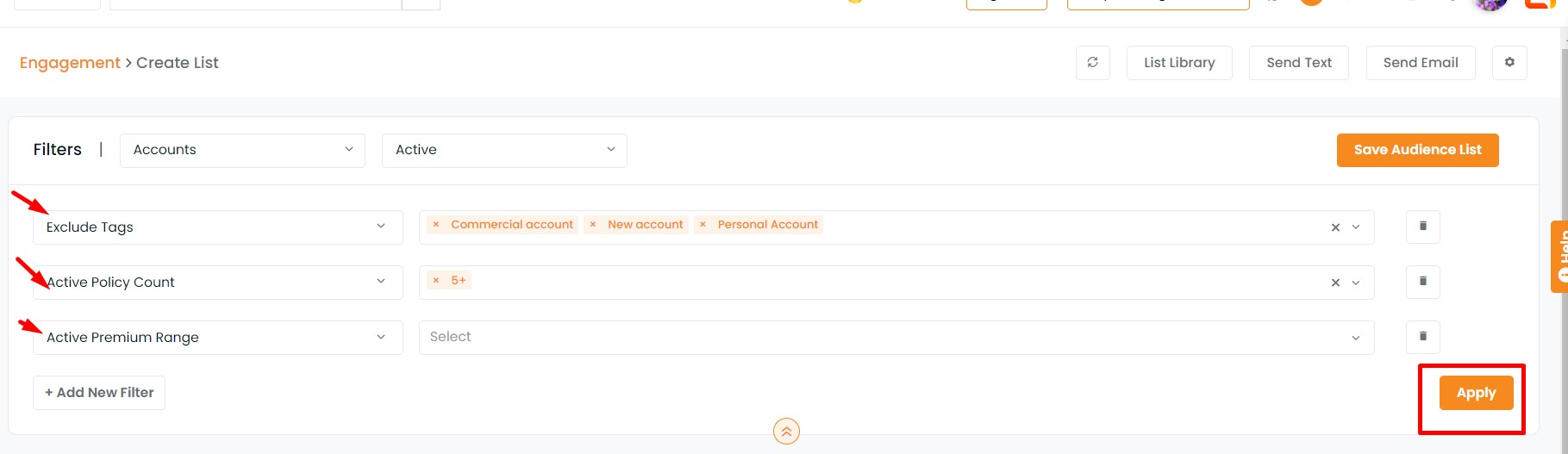Clear all Active Policy Count values

(1335, 283)
